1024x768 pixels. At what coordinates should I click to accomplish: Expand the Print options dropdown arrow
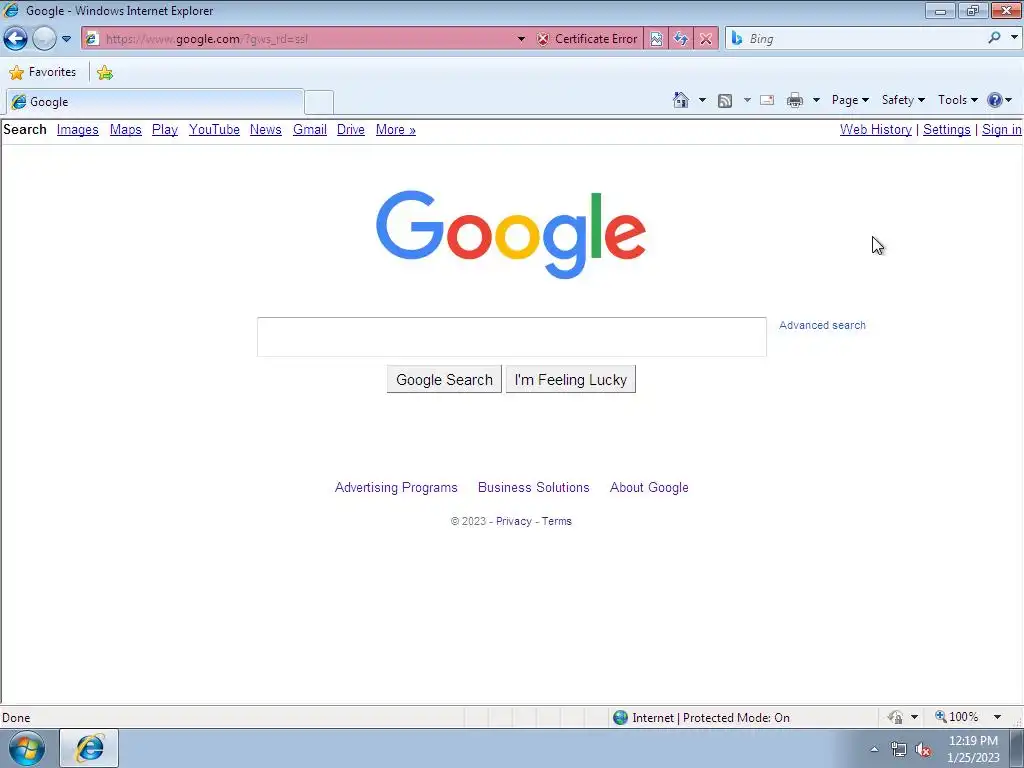click(x=816, y=101)
